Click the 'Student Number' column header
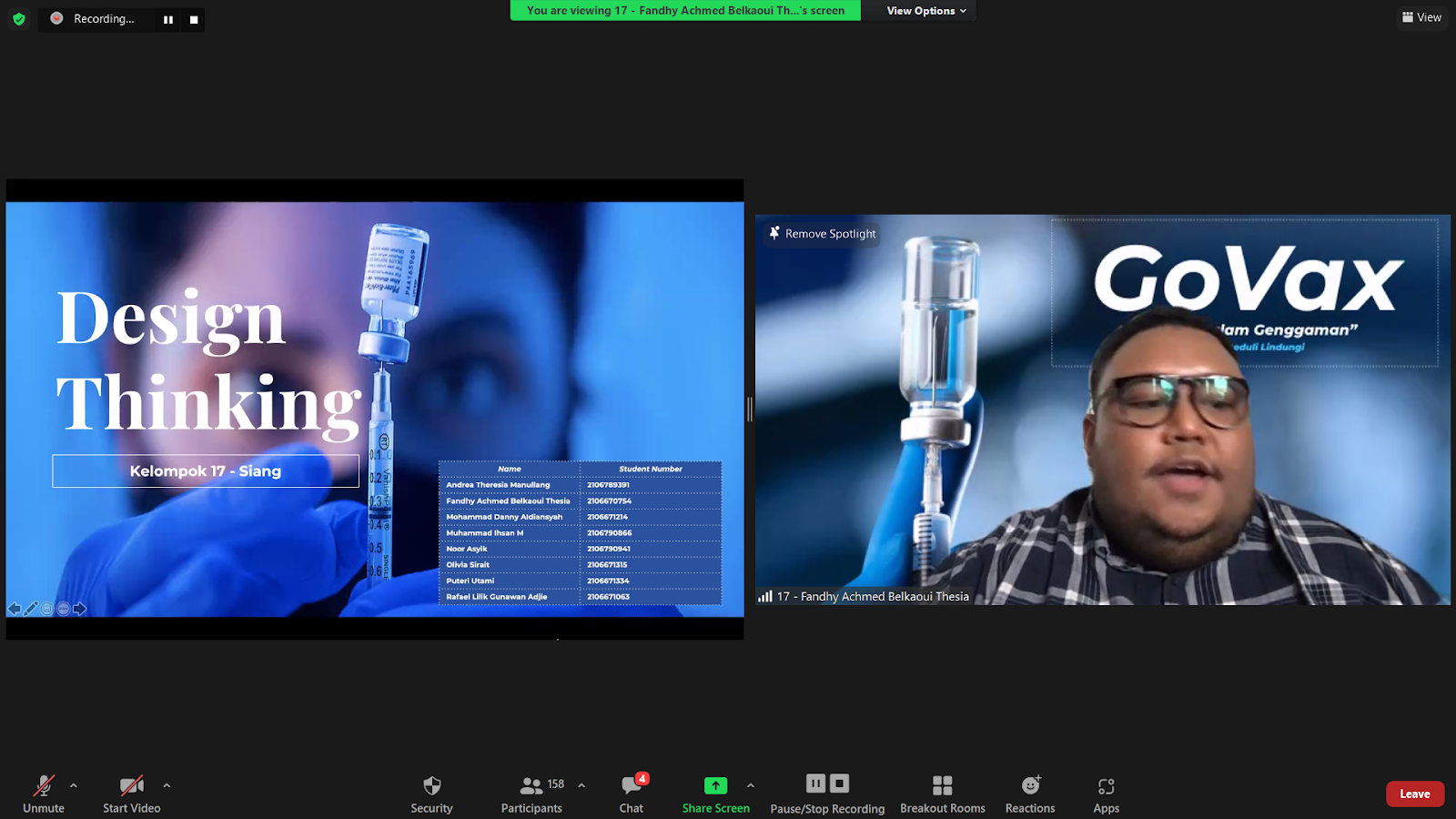The width and height of the screenshot is (1456, 819). pos(651,469)
